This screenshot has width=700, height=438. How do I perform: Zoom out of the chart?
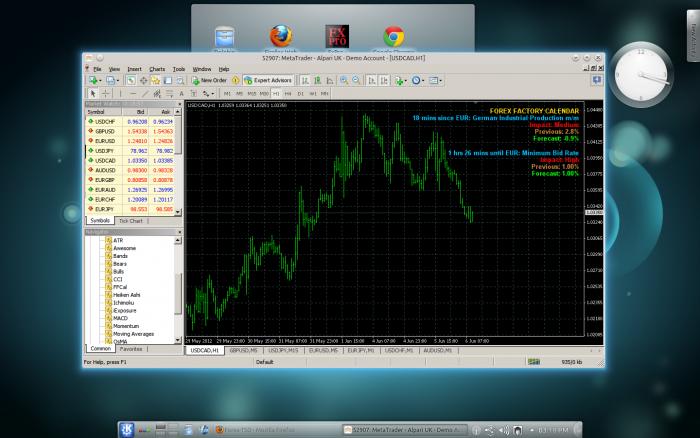(x=356, y=80)
